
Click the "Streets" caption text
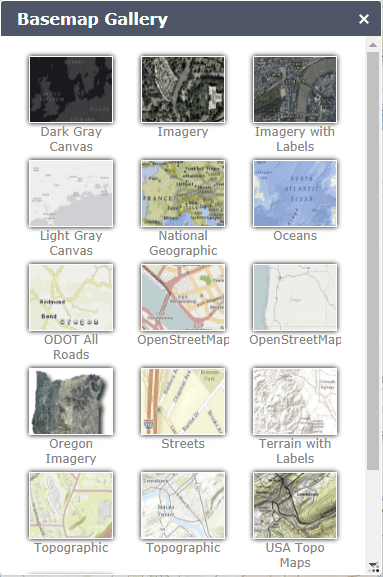pos(183,444)
